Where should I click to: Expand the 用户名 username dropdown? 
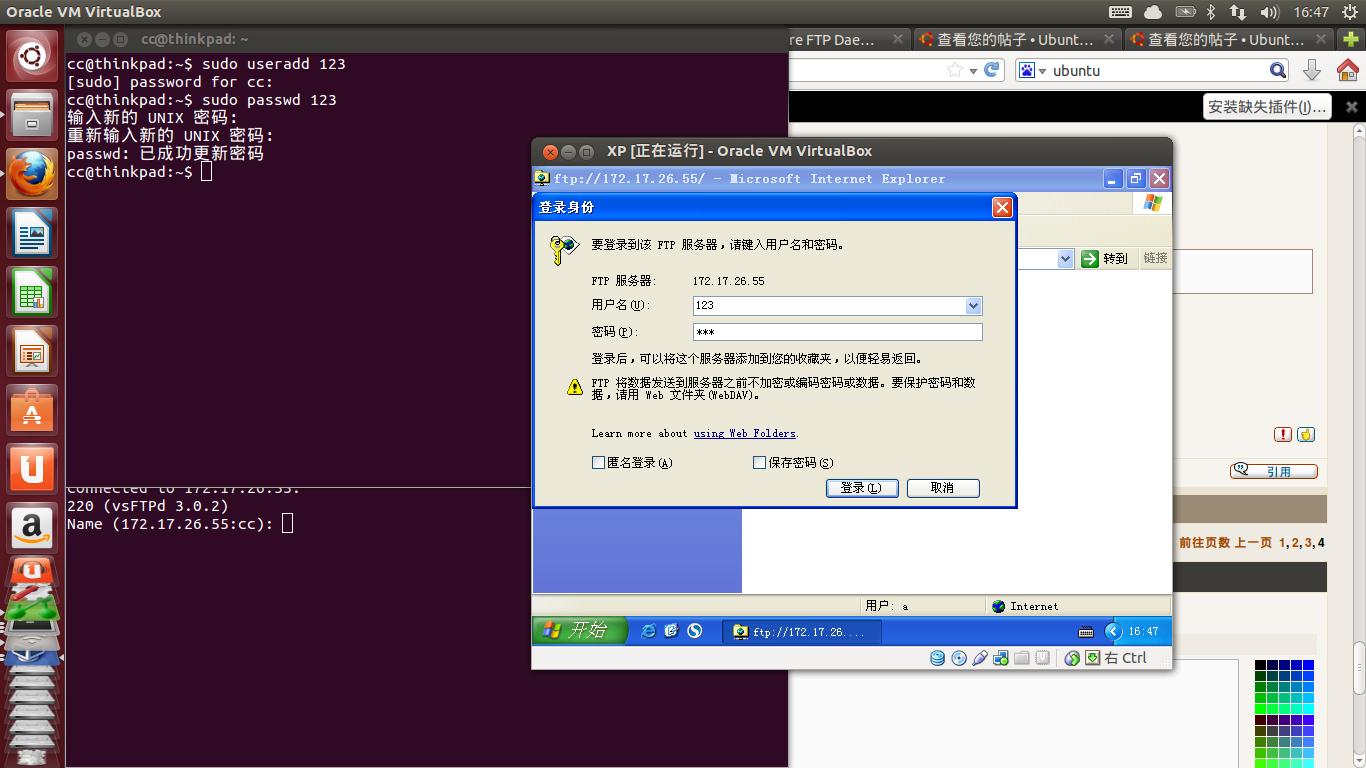click(x=974, y=306)
